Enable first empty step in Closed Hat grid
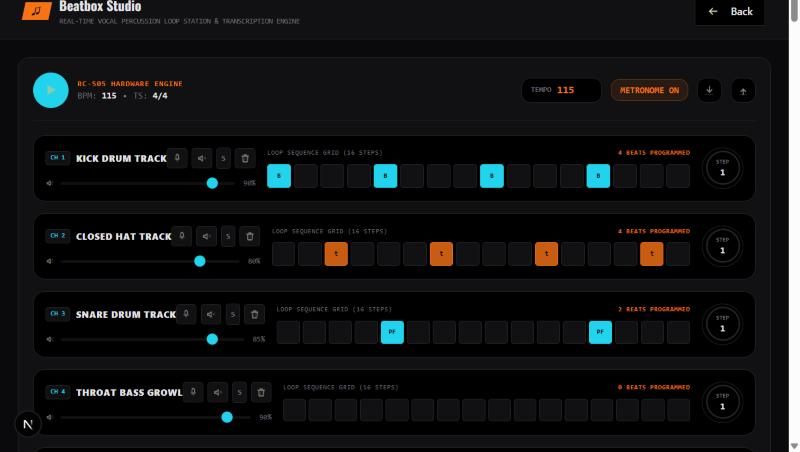This screenshot has width=800, height=452. [284, 254]
